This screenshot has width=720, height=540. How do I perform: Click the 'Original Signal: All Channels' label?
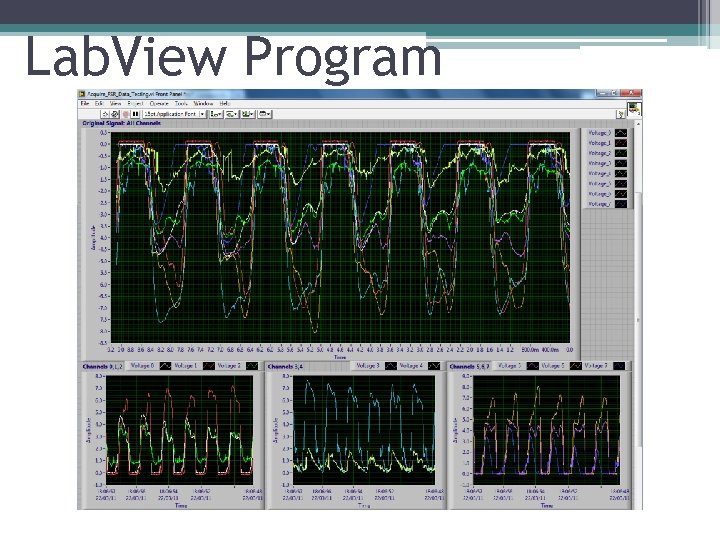tap(122, 123)
